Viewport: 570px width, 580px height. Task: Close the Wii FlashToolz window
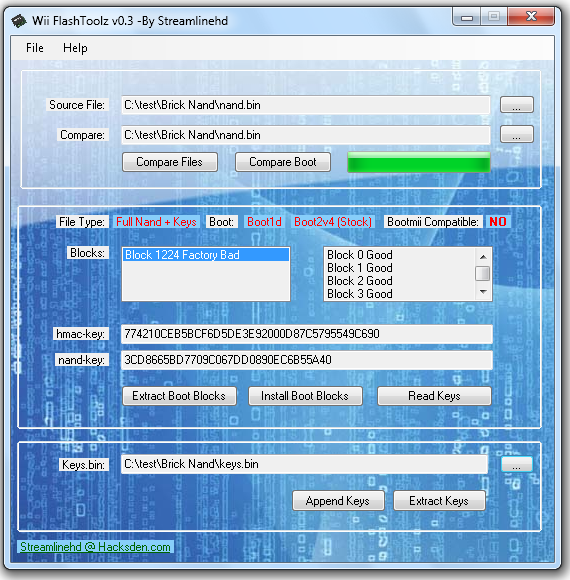point(531,16)
